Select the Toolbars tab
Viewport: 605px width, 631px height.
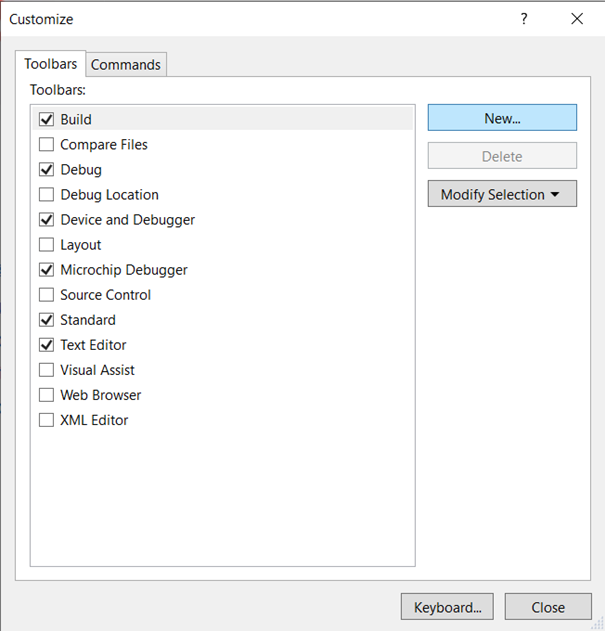(x=51, y=64)
